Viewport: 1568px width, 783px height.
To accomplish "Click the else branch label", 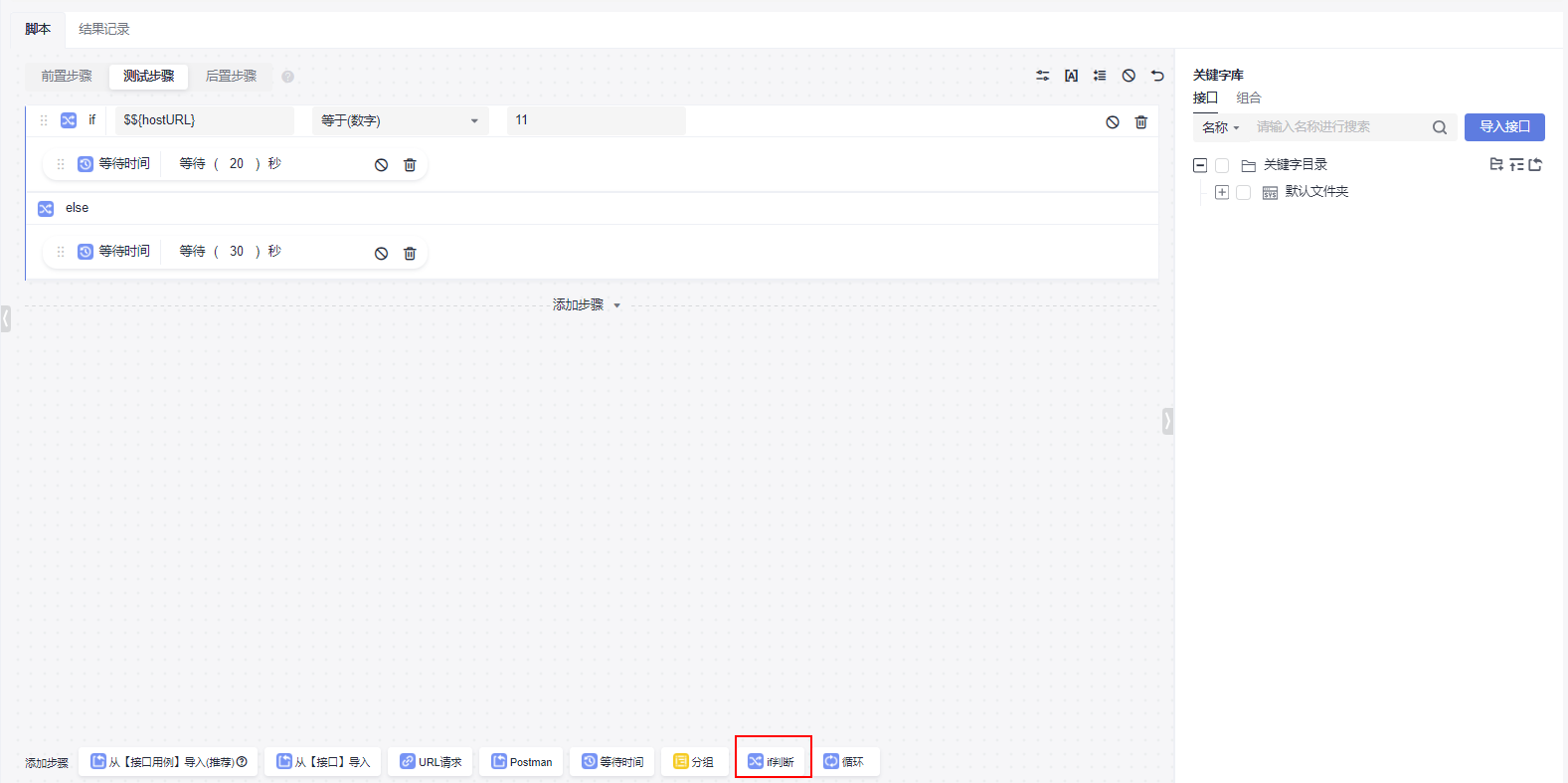I will [x=77, y=208].
